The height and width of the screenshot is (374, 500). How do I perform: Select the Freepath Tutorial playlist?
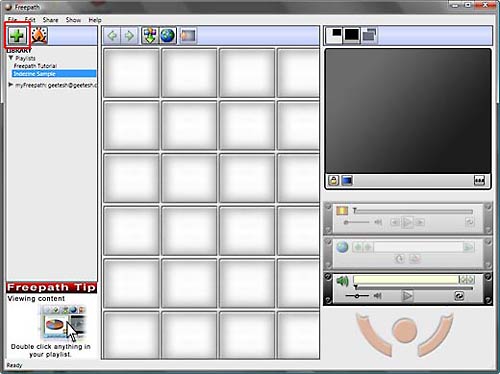pos(35,66)
